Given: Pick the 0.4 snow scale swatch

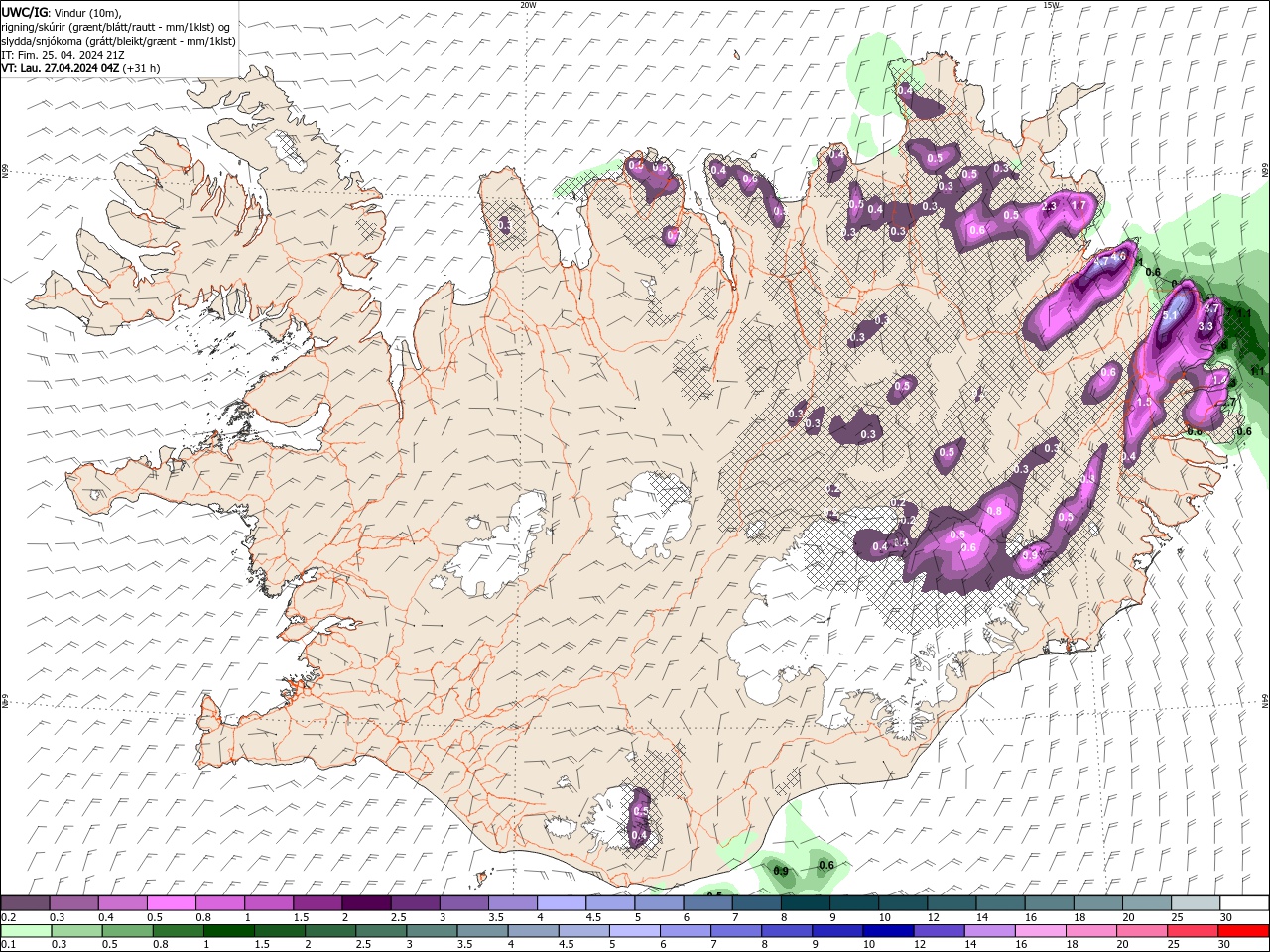Looking at the screenshot, I should tap(122, 903).
